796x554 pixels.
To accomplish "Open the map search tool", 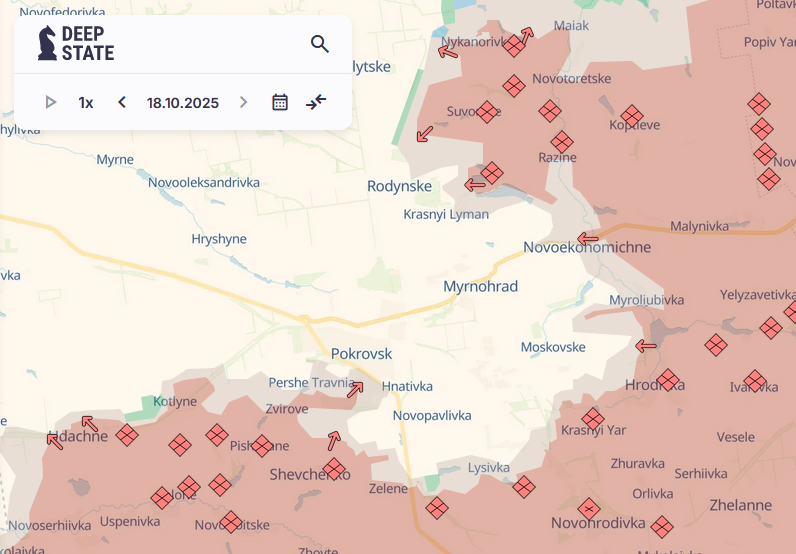I will click(320, 44).
